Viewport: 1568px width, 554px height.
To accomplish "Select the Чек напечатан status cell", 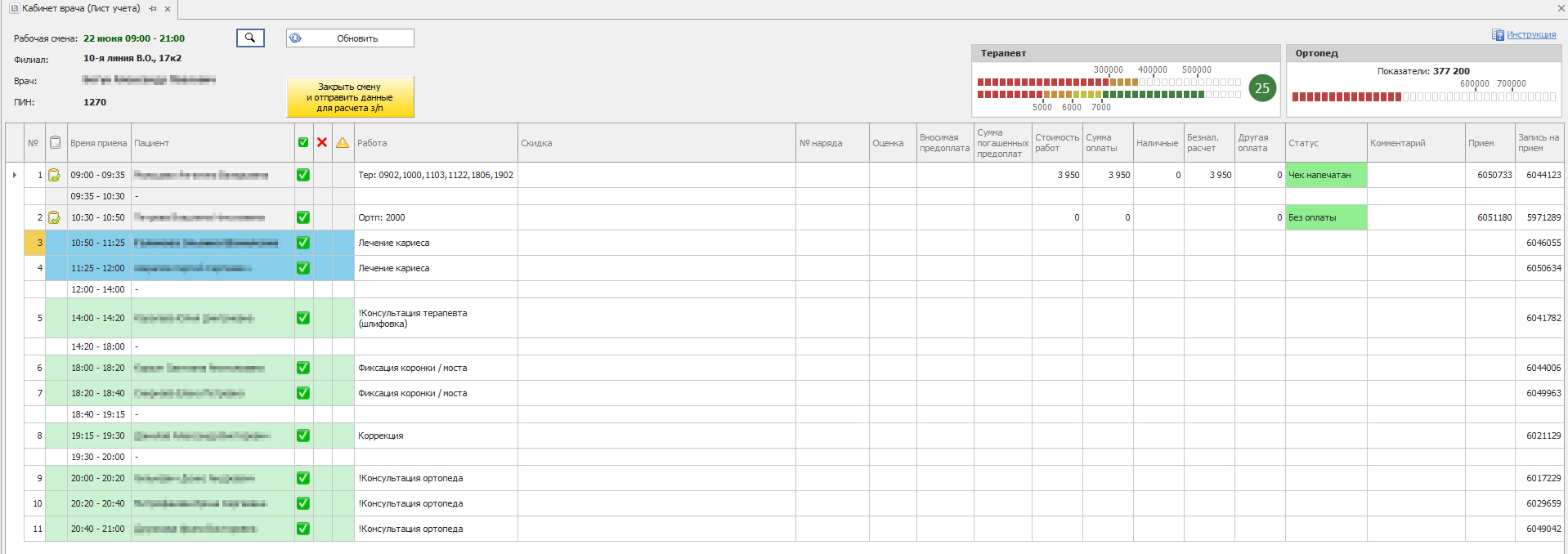I will pyautogui.click(x=1325, y=175).
